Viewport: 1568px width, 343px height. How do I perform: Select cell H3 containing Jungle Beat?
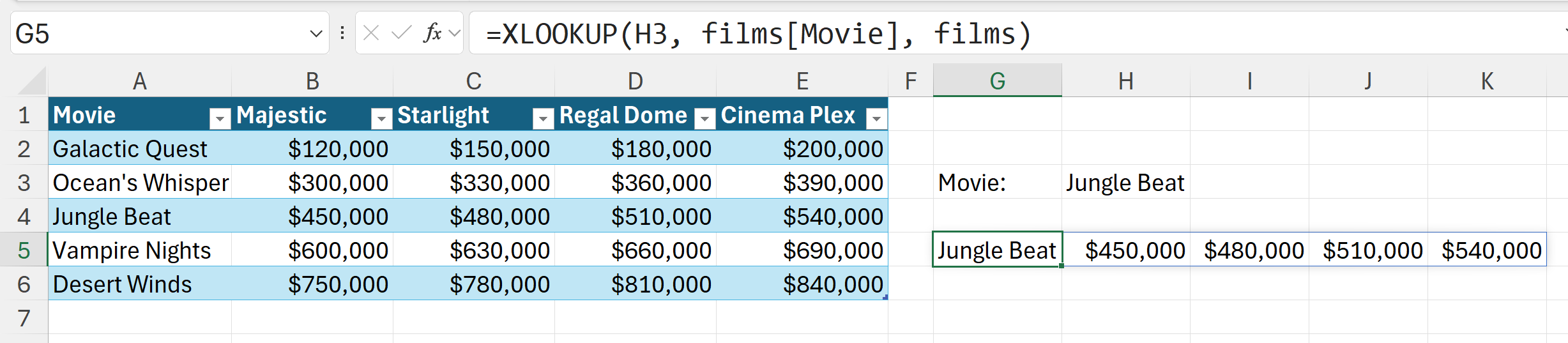pyautogui.click(x=1125, y=183)
